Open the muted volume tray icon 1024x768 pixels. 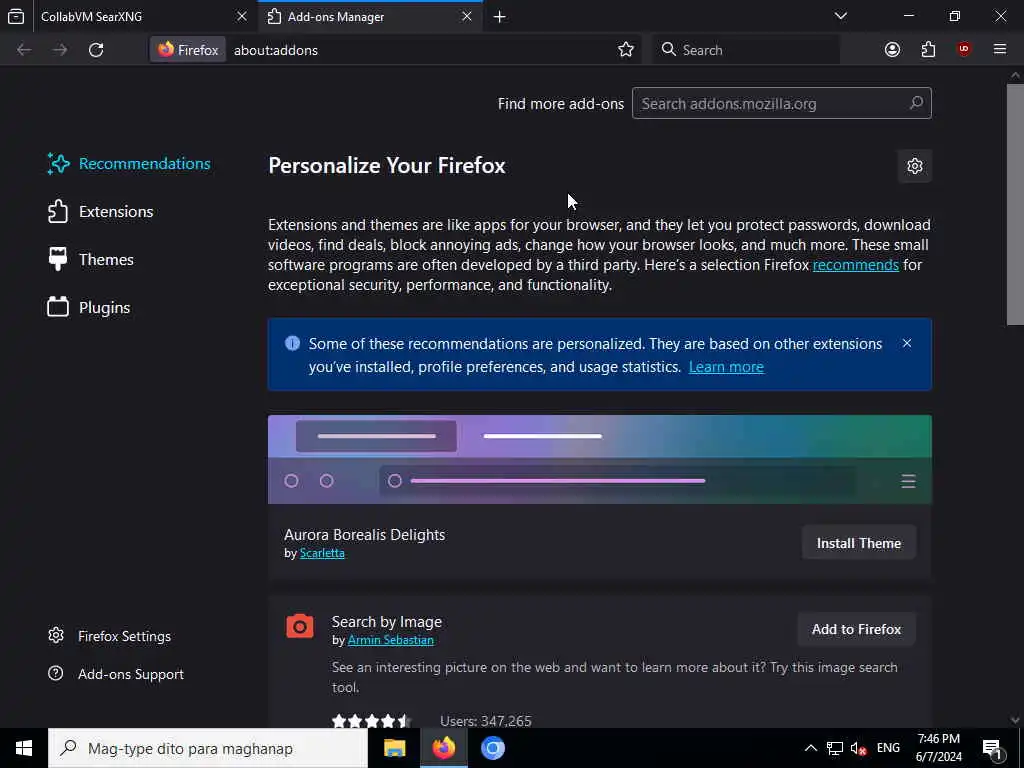click(x=858, y=748)
